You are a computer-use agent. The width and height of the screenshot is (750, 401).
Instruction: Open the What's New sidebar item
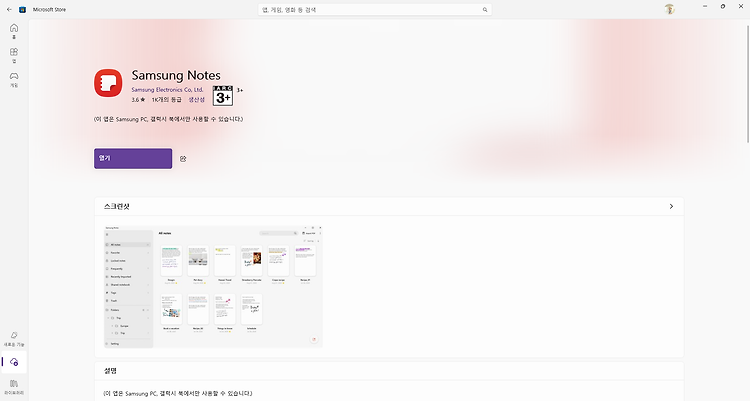(14, 339)
